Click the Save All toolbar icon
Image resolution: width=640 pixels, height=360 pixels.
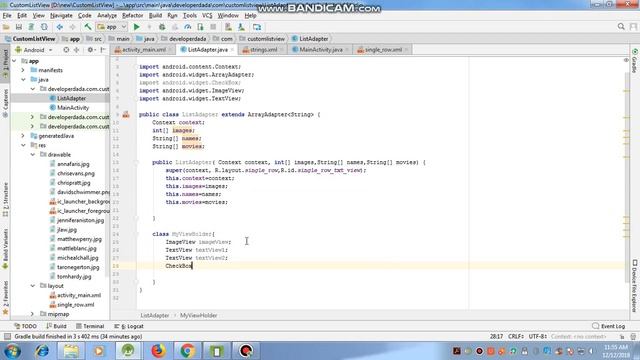click(x=19, y=27)
